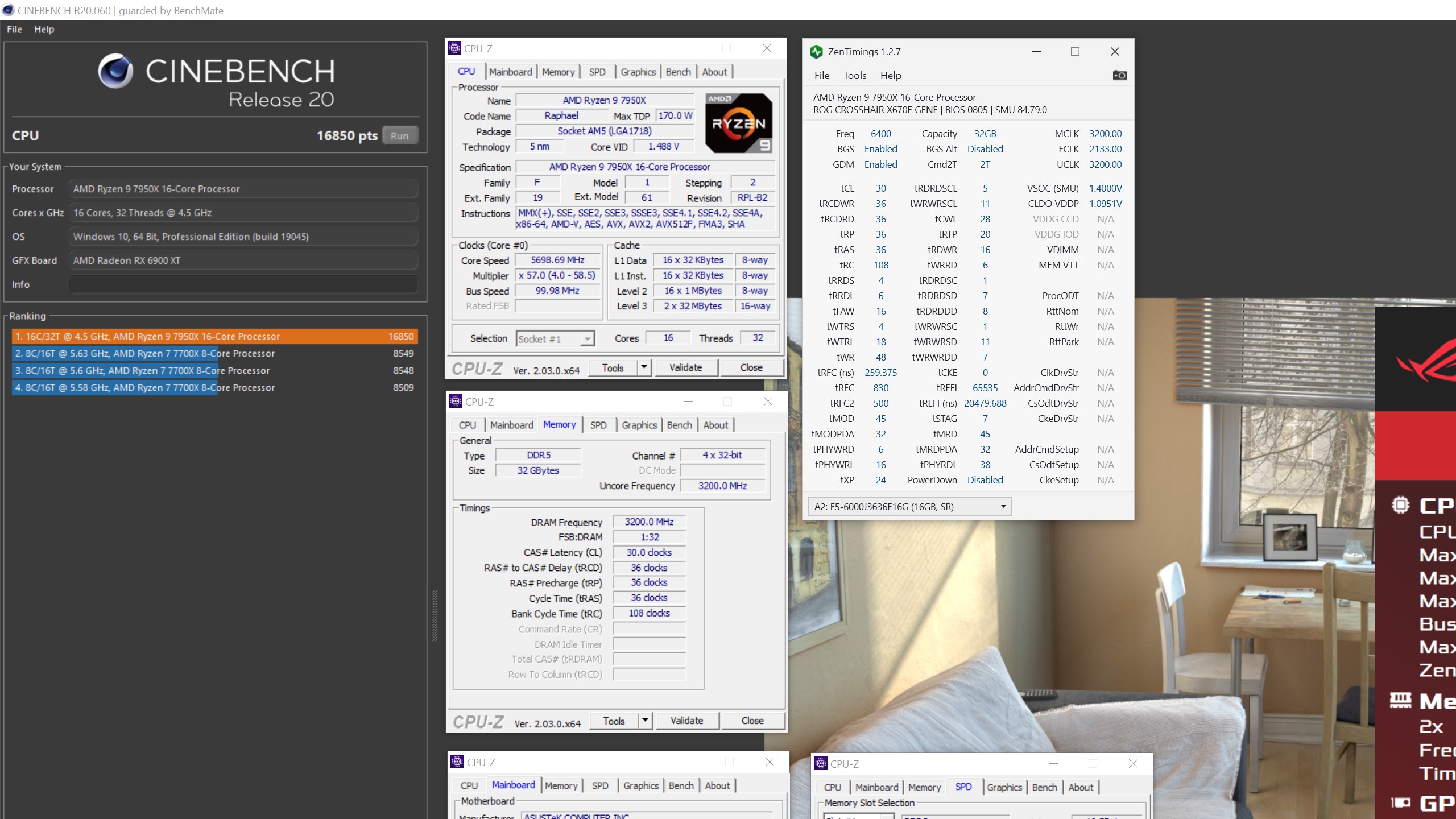Click Close button in the top CPU-Z window
1456x819 pixels.
tap(751, 367)
